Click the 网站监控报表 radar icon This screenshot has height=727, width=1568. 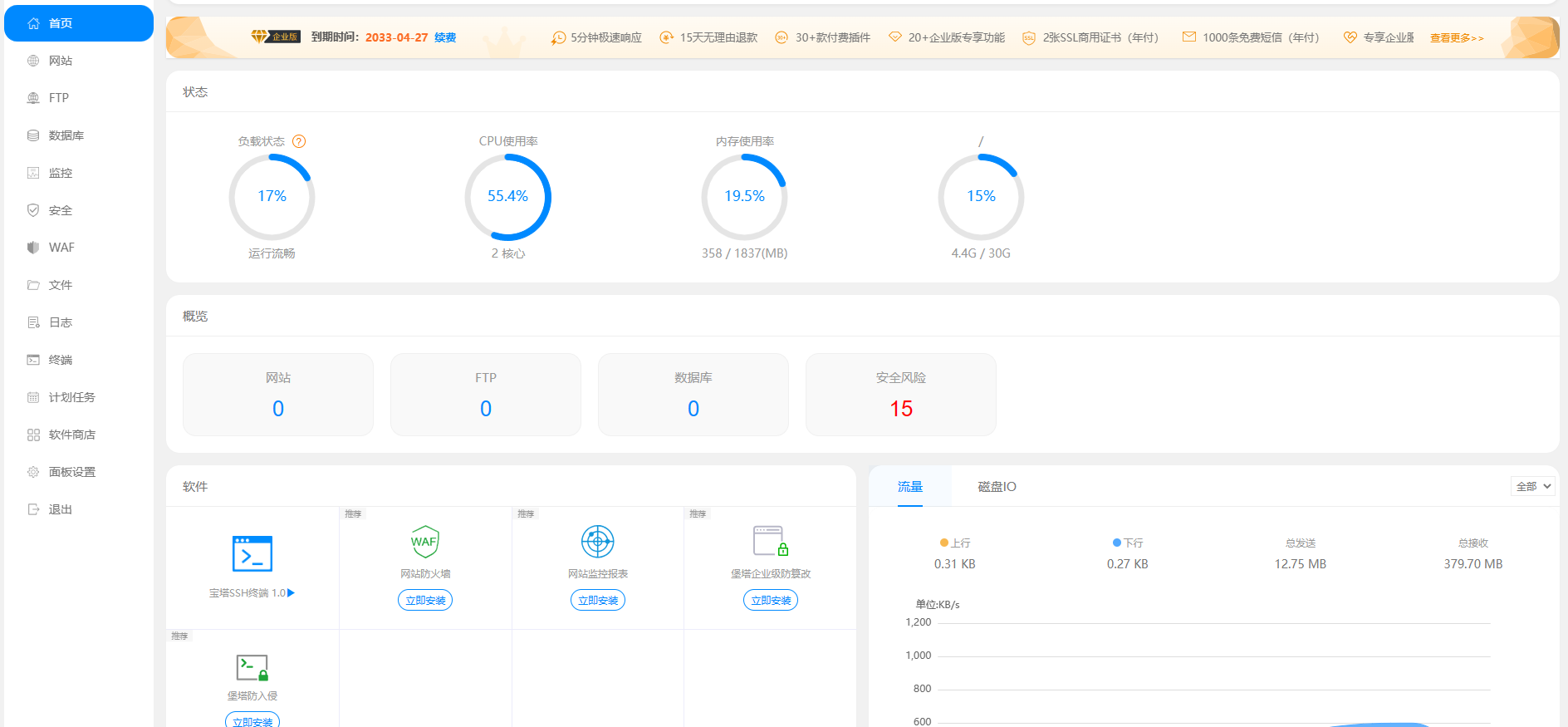[x=598, y=542]
